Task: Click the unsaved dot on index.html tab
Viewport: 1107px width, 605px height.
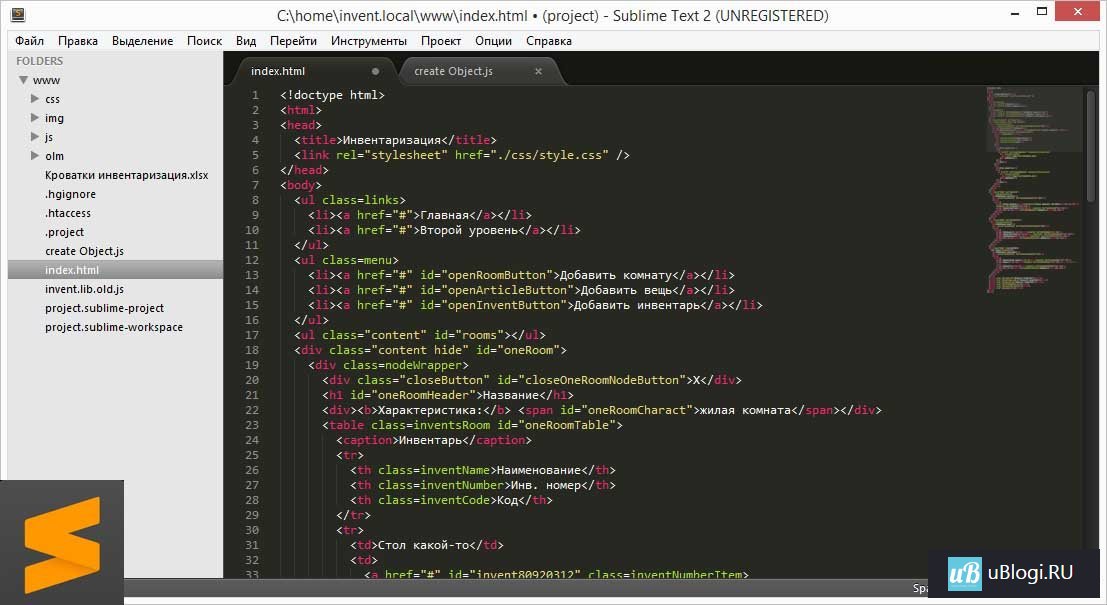Action: 376,71
